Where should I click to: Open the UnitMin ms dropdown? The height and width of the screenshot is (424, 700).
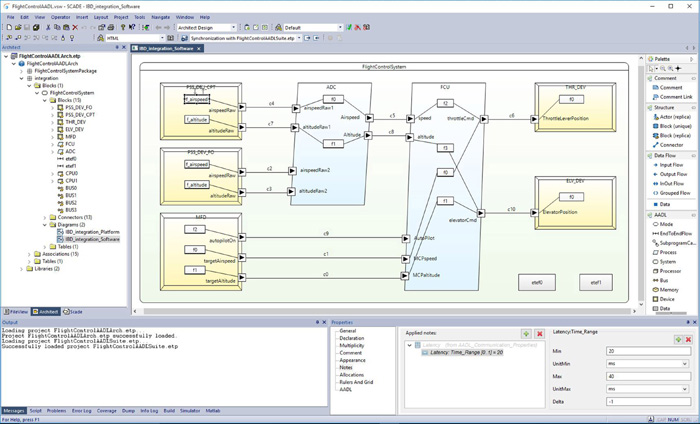pyautogui.click(x=685, y=364)
